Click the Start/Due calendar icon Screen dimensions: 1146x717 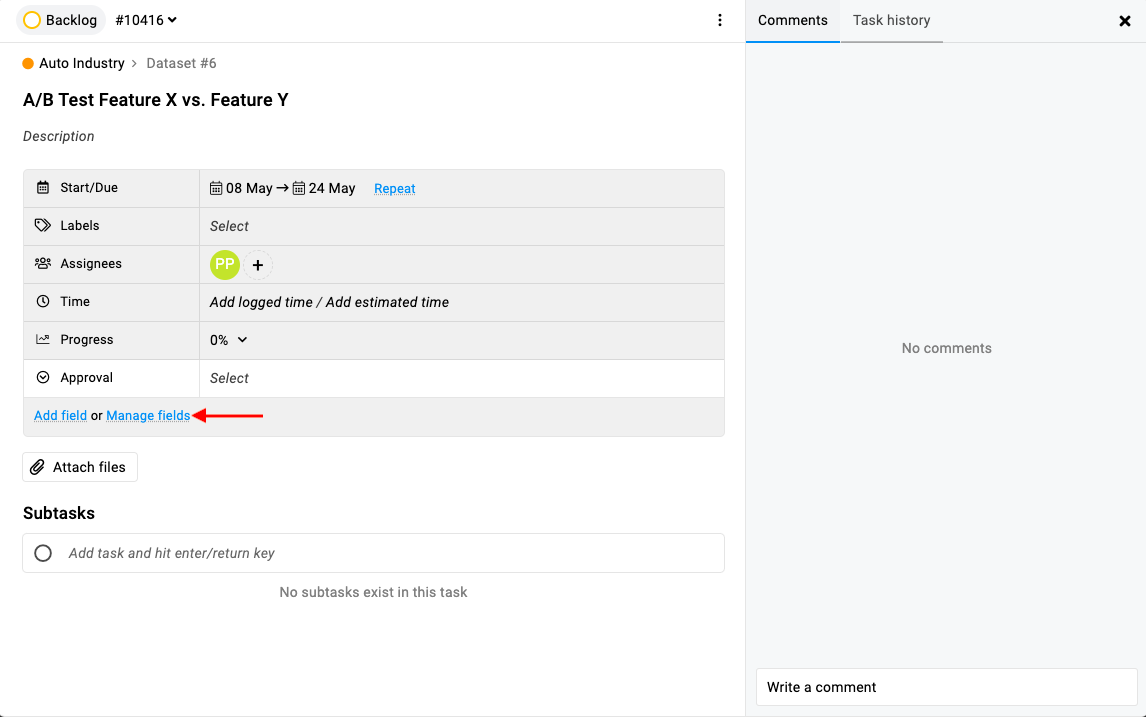pos(43,188)
